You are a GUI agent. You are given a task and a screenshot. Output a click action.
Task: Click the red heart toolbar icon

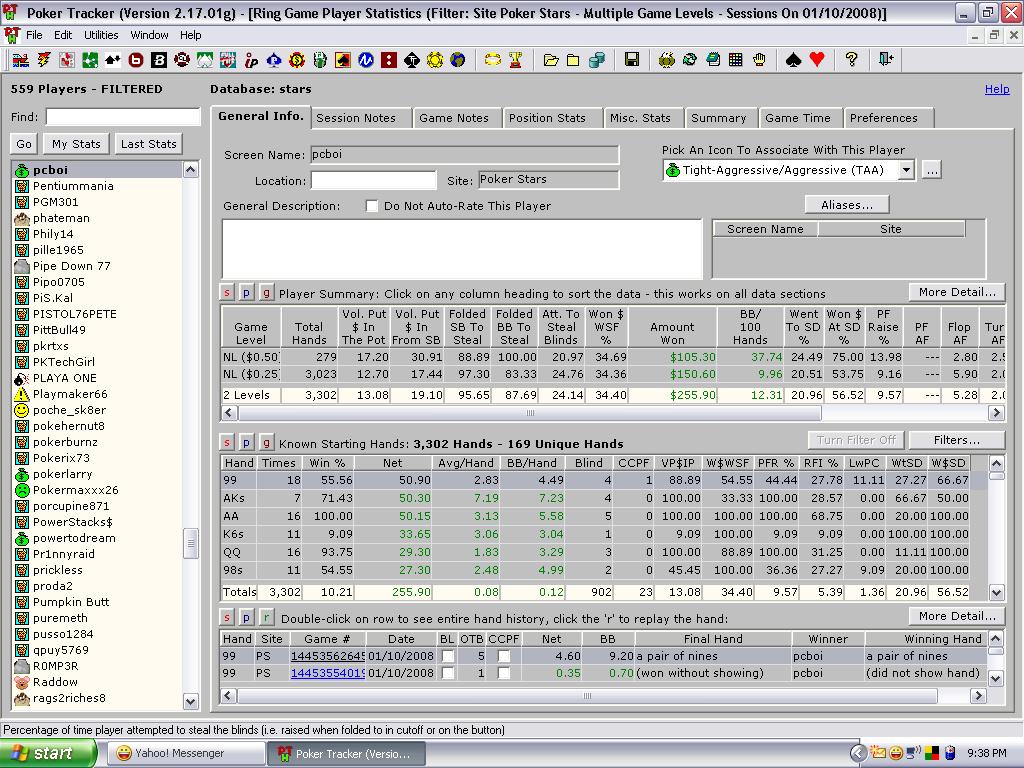point(816,60)
